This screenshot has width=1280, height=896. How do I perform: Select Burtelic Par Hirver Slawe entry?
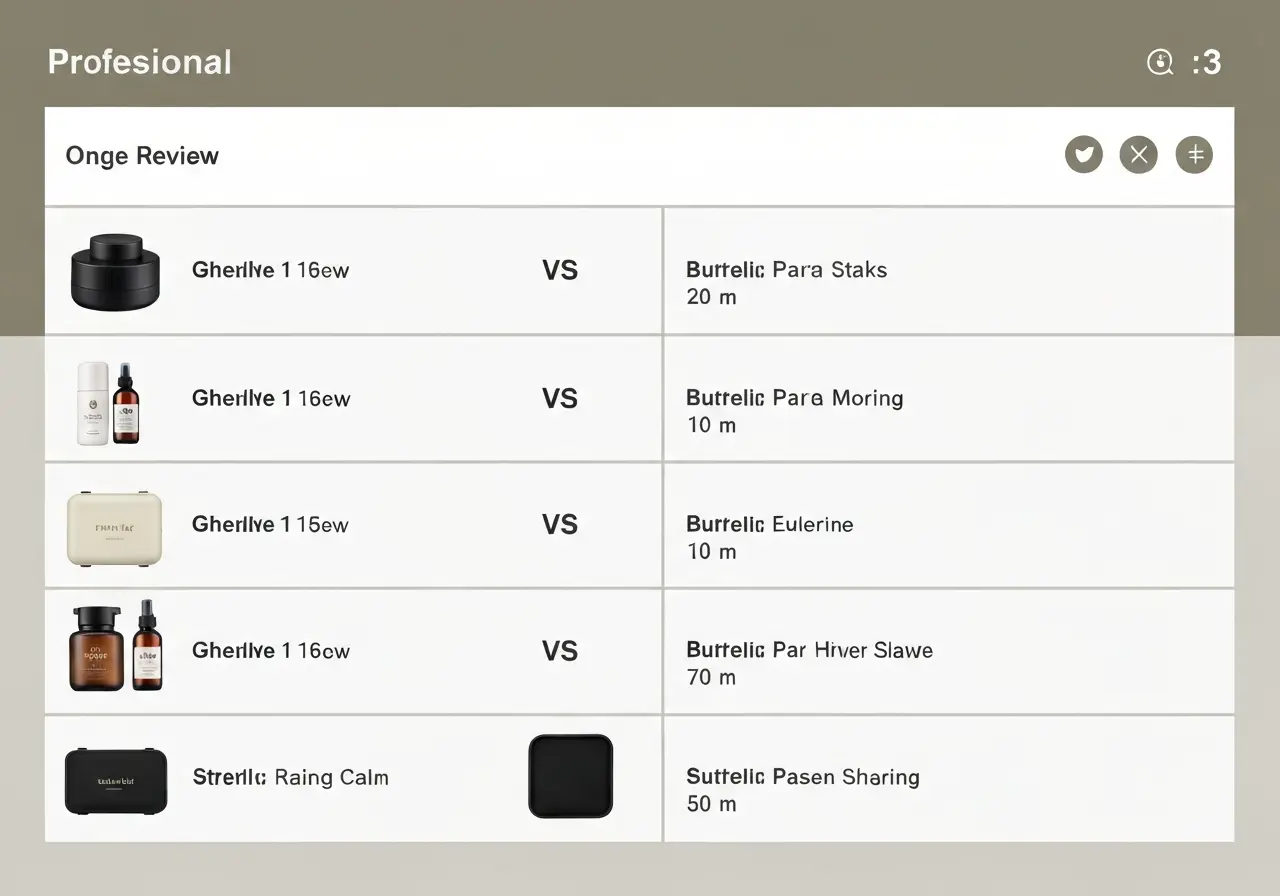click(948, 651)
